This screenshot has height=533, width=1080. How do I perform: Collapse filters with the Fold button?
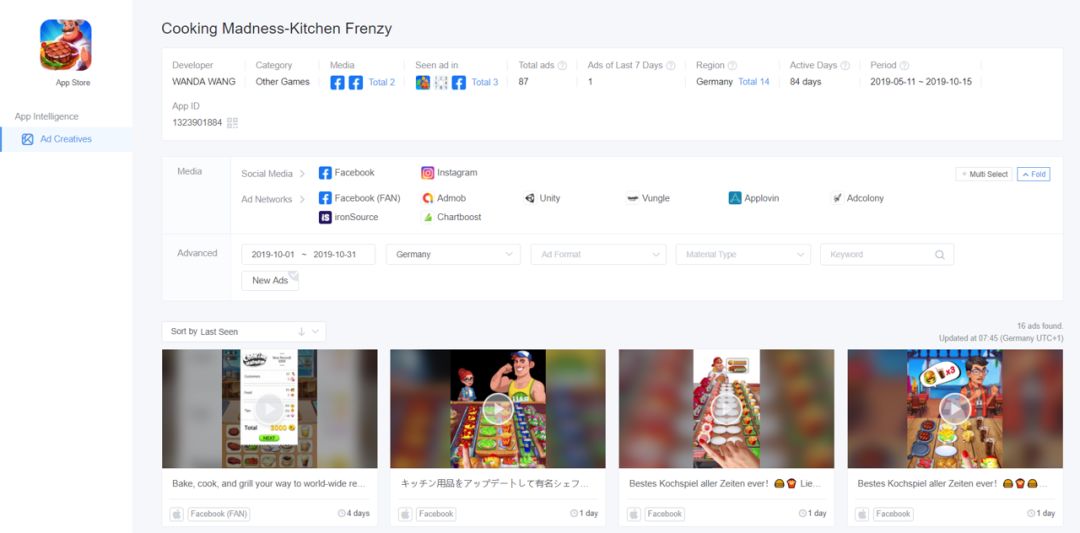[x=1033, y=174]
